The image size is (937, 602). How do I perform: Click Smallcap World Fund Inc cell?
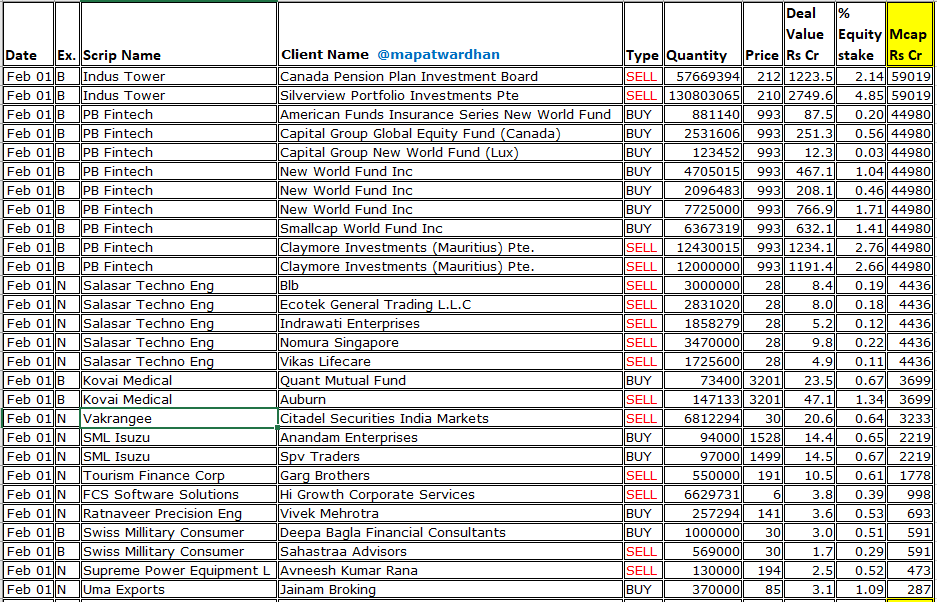pyautogui.click(x=451, y=228)
